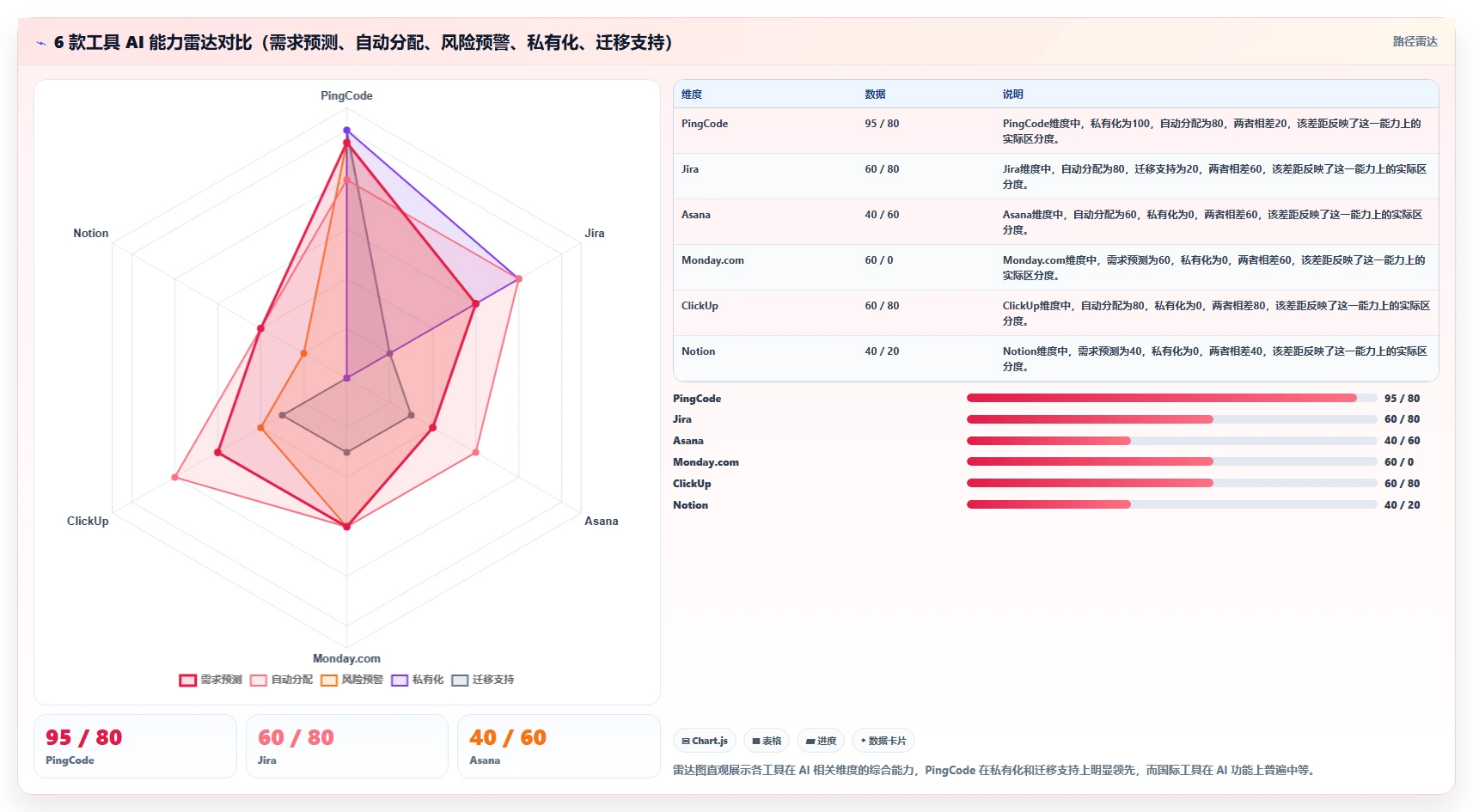The width and height of the screenshot is (1473, 812).
Task: Click the 进度 tag chip
Action: click(821, 741)
